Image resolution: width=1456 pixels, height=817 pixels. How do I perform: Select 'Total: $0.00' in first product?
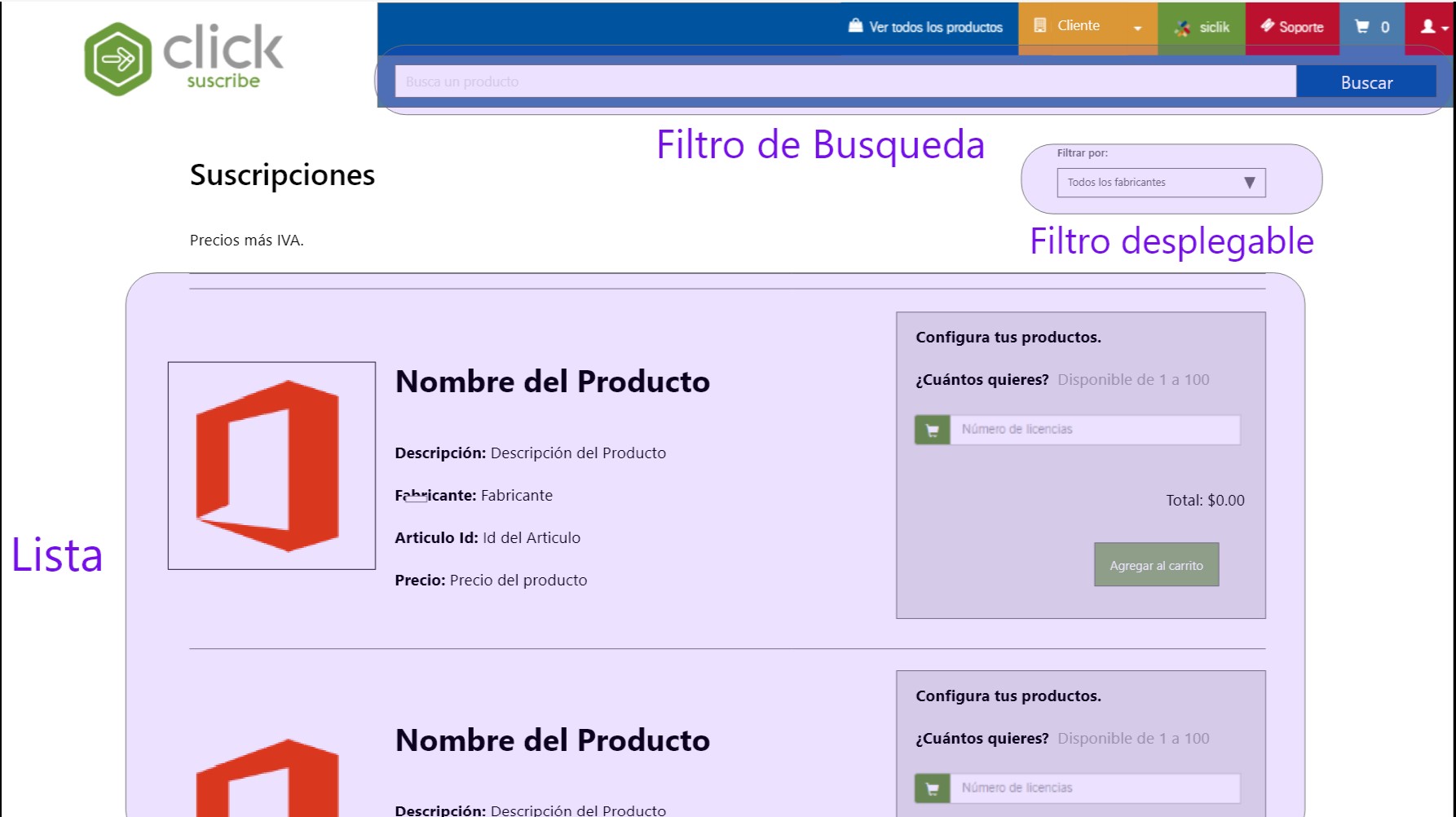click(x=1205, y=501)
